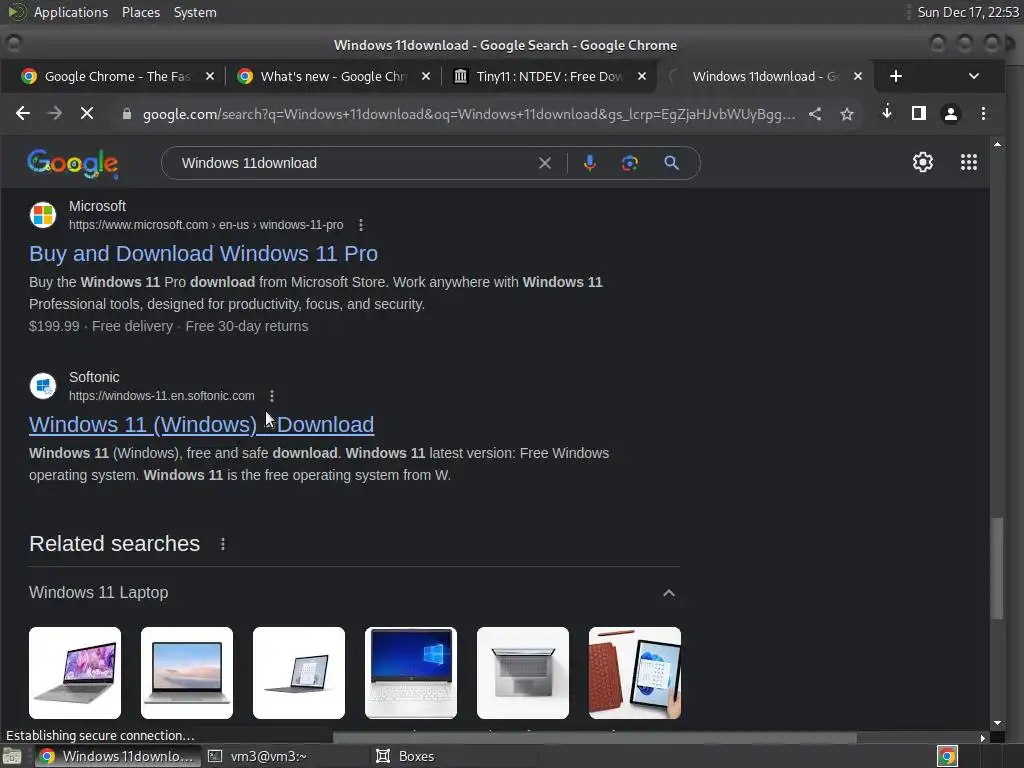Search by image with Google Lens
The height and width of the screenshot is (768, 1024).
[630, 163]
